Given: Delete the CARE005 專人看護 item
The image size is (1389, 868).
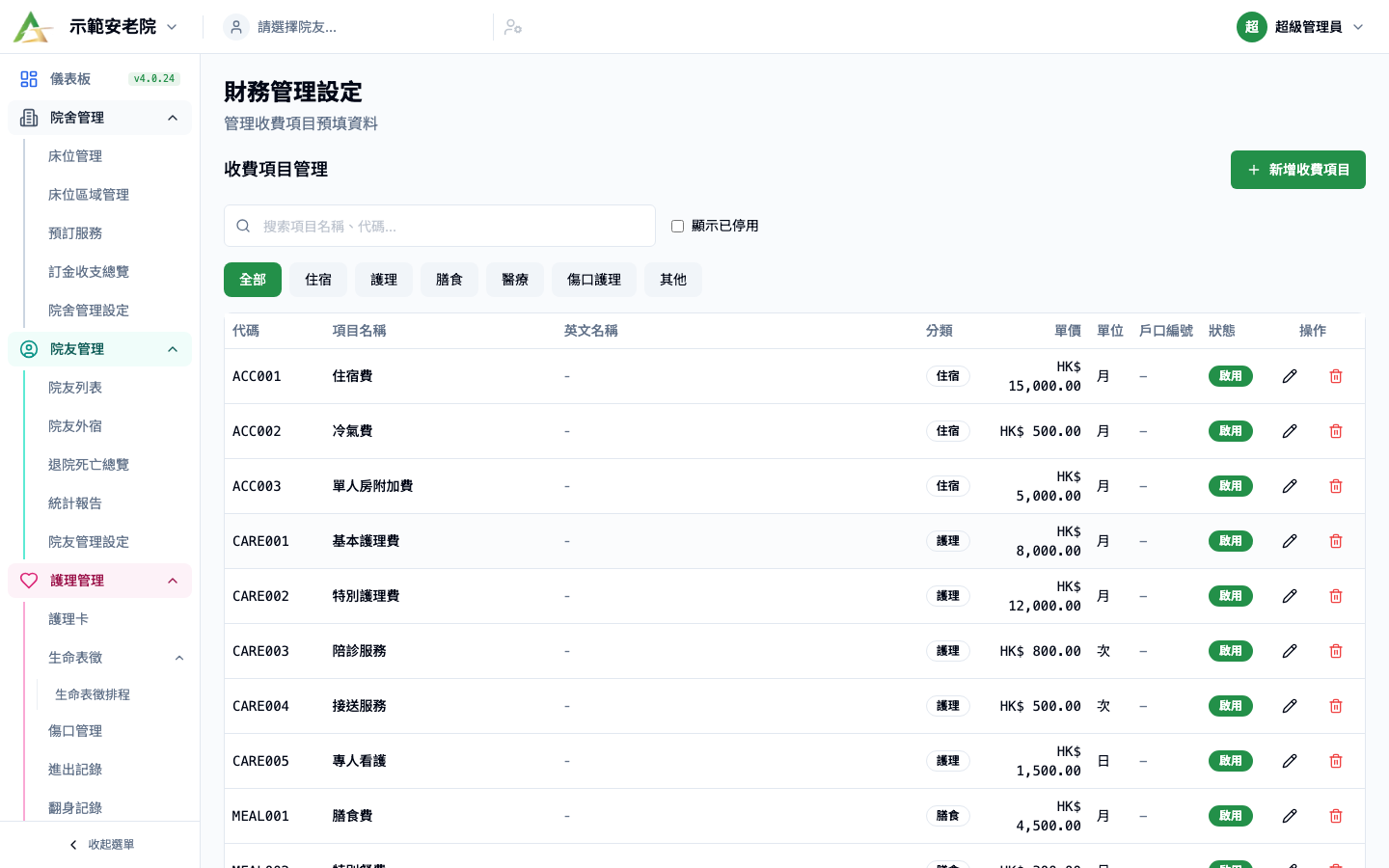Looking at the screenshot, I should pyautogui.click(x=1336, y=761).
